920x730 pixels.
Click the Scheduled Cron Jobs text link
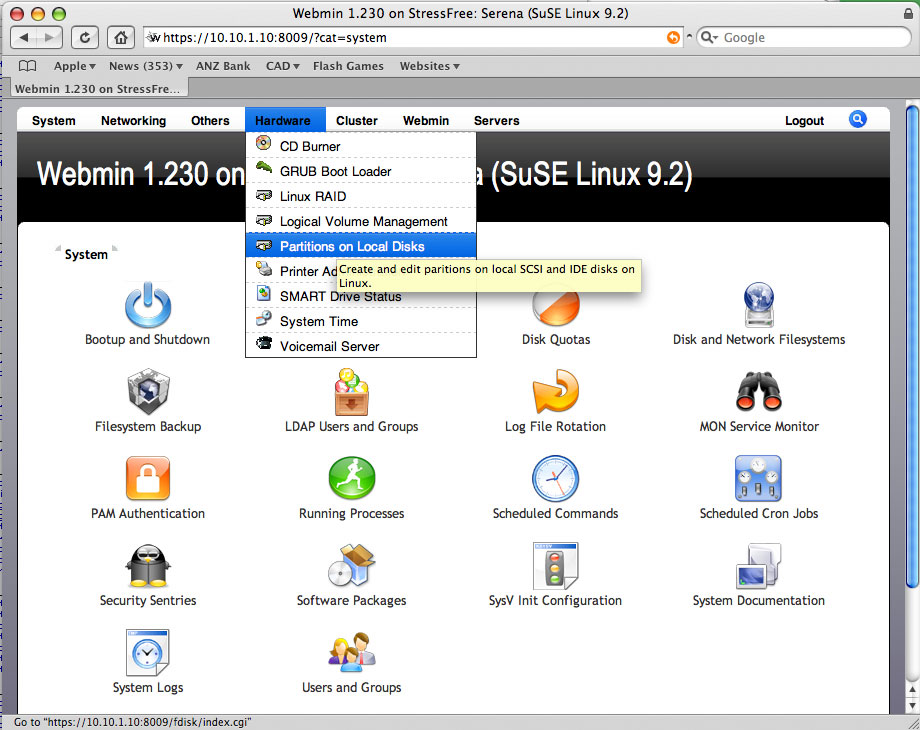[x=759, y=513]
